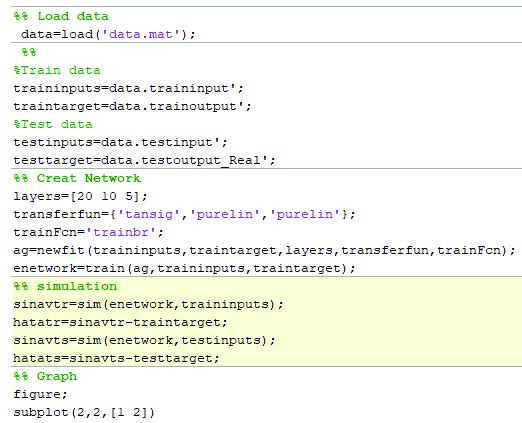Viewport: 522px width, 423px height.
Task: Click the sinavts=sim(enetwork,testinputs); line
Action: point(144,340)
